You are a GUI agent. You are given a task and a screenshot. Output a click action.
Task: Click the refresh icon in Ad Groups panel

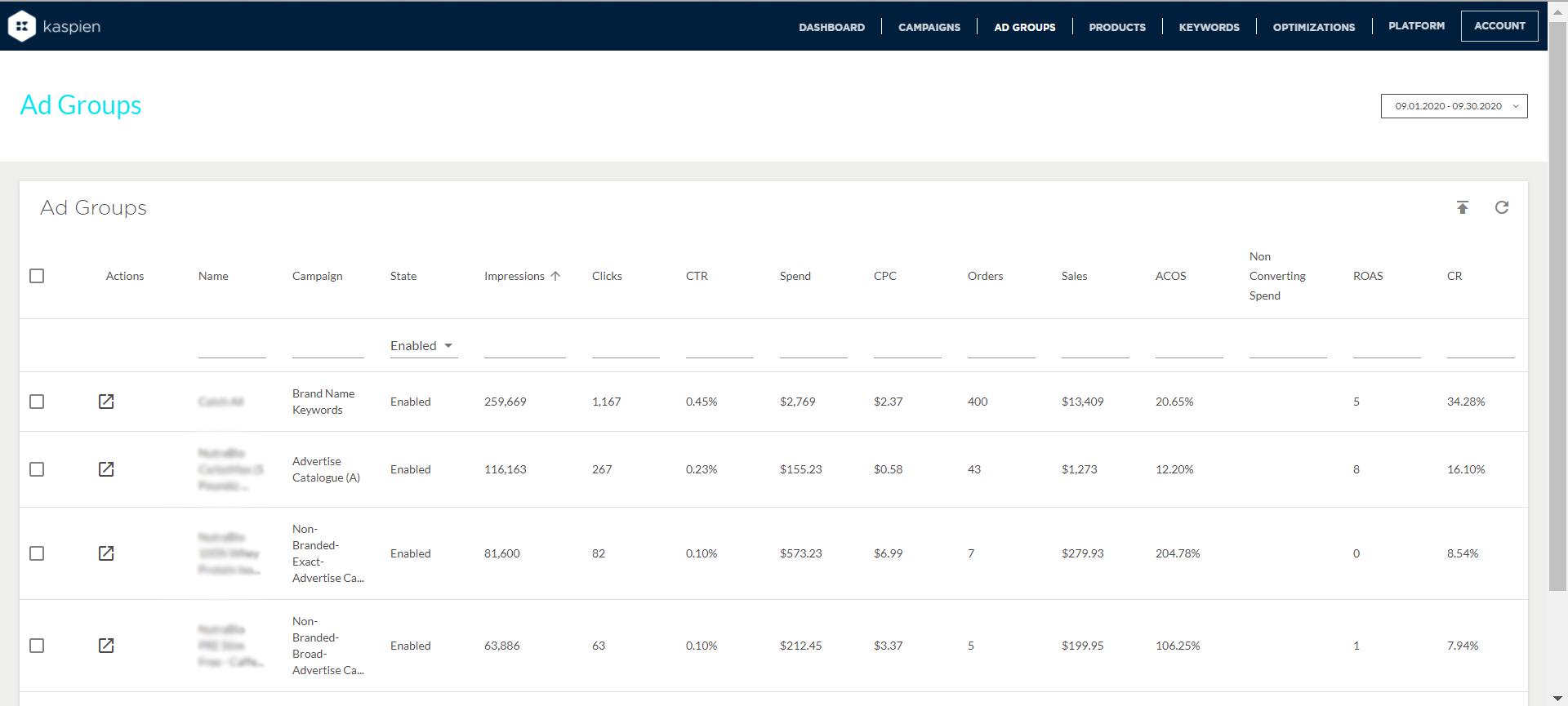pyautogui.click(x=1502, y=207)
